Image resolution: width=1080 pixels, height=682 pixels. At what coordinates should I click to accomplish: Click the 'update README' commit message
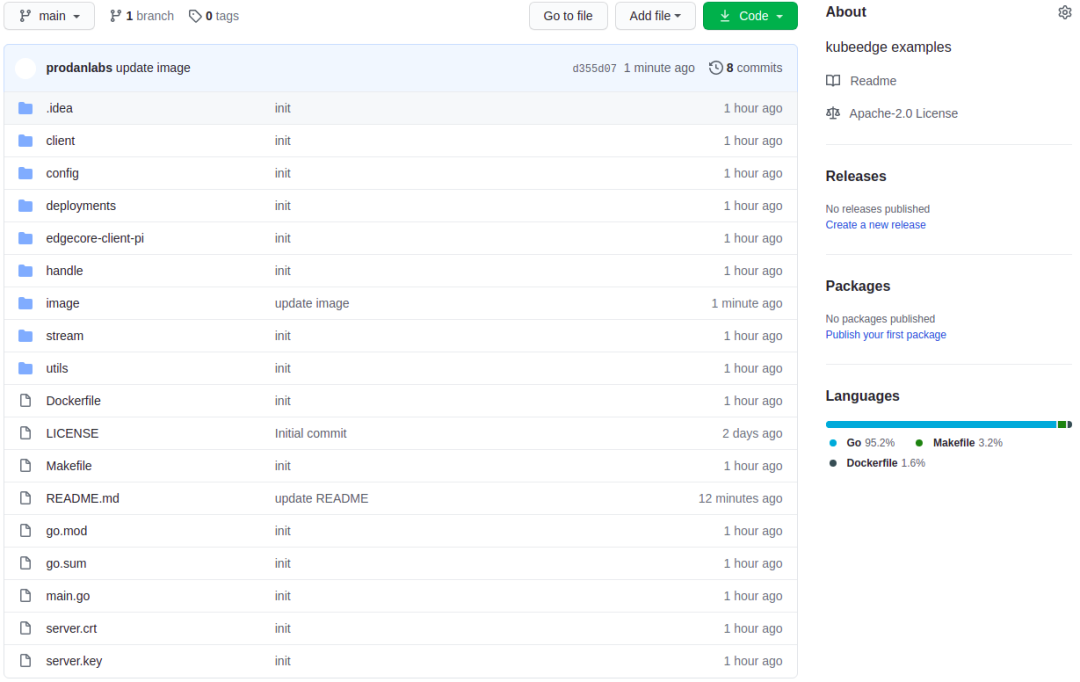[x=321, y=498]
